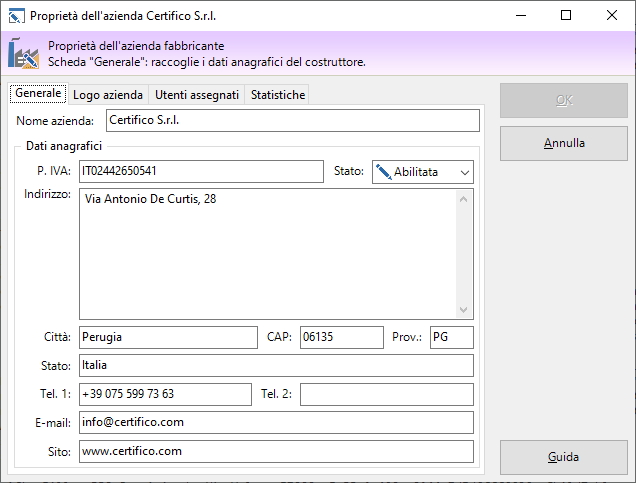Click the pencil icon in Stato combo
This screenshot has height=483, width=636.
[x=383, y=172]
